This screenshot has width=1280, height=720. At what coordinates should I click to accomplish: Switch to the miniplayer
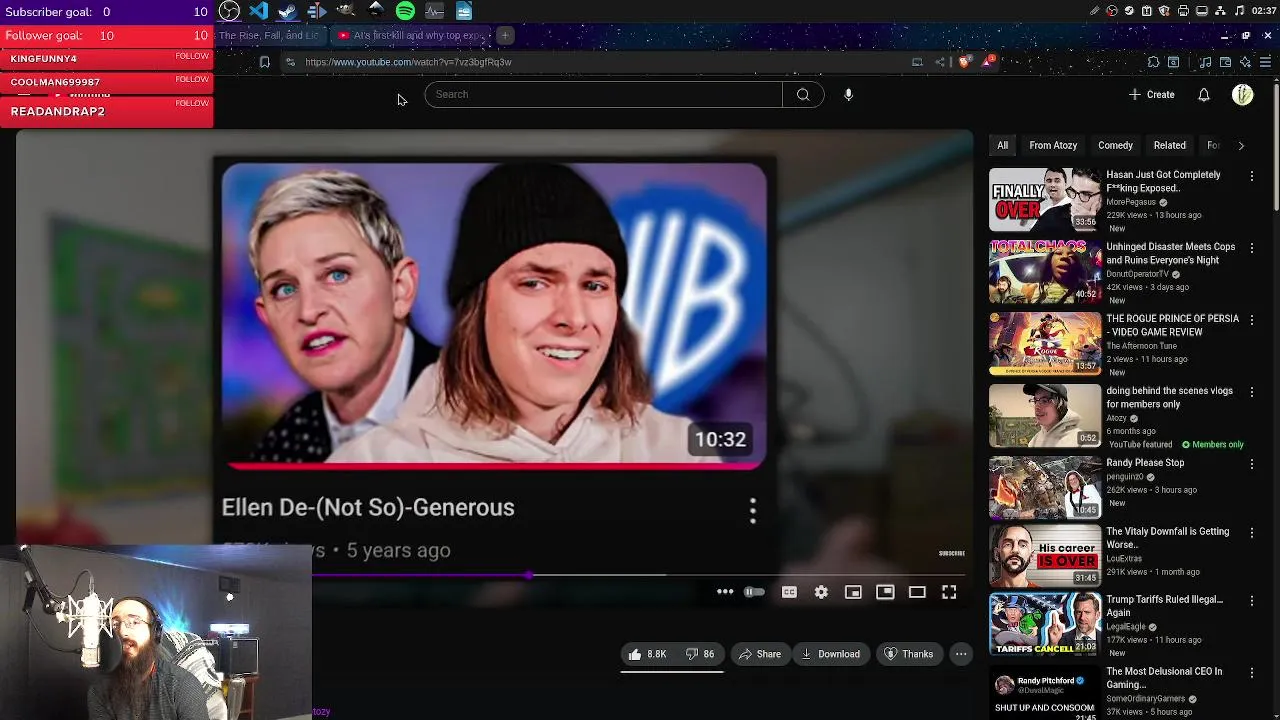click(x=853, y=592)
